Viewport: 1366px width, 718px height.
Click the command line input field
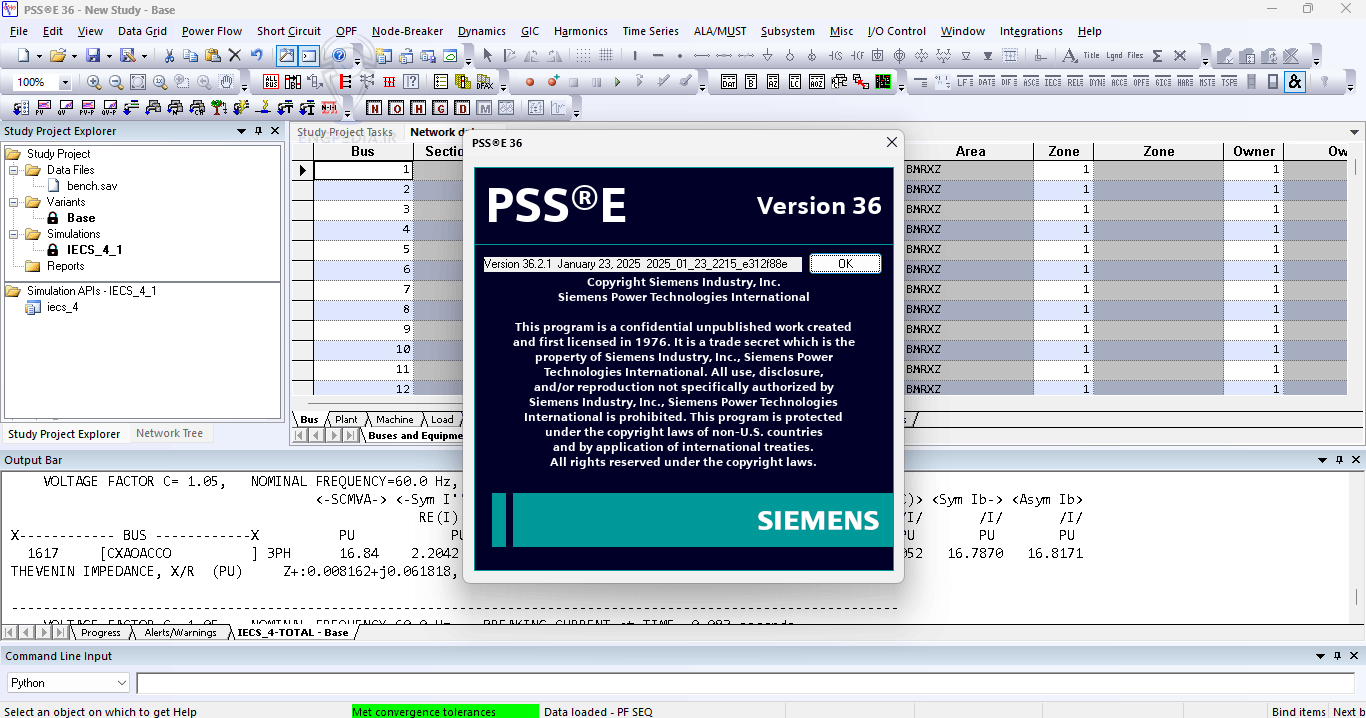pyautogui.click(x=746, y=683)
